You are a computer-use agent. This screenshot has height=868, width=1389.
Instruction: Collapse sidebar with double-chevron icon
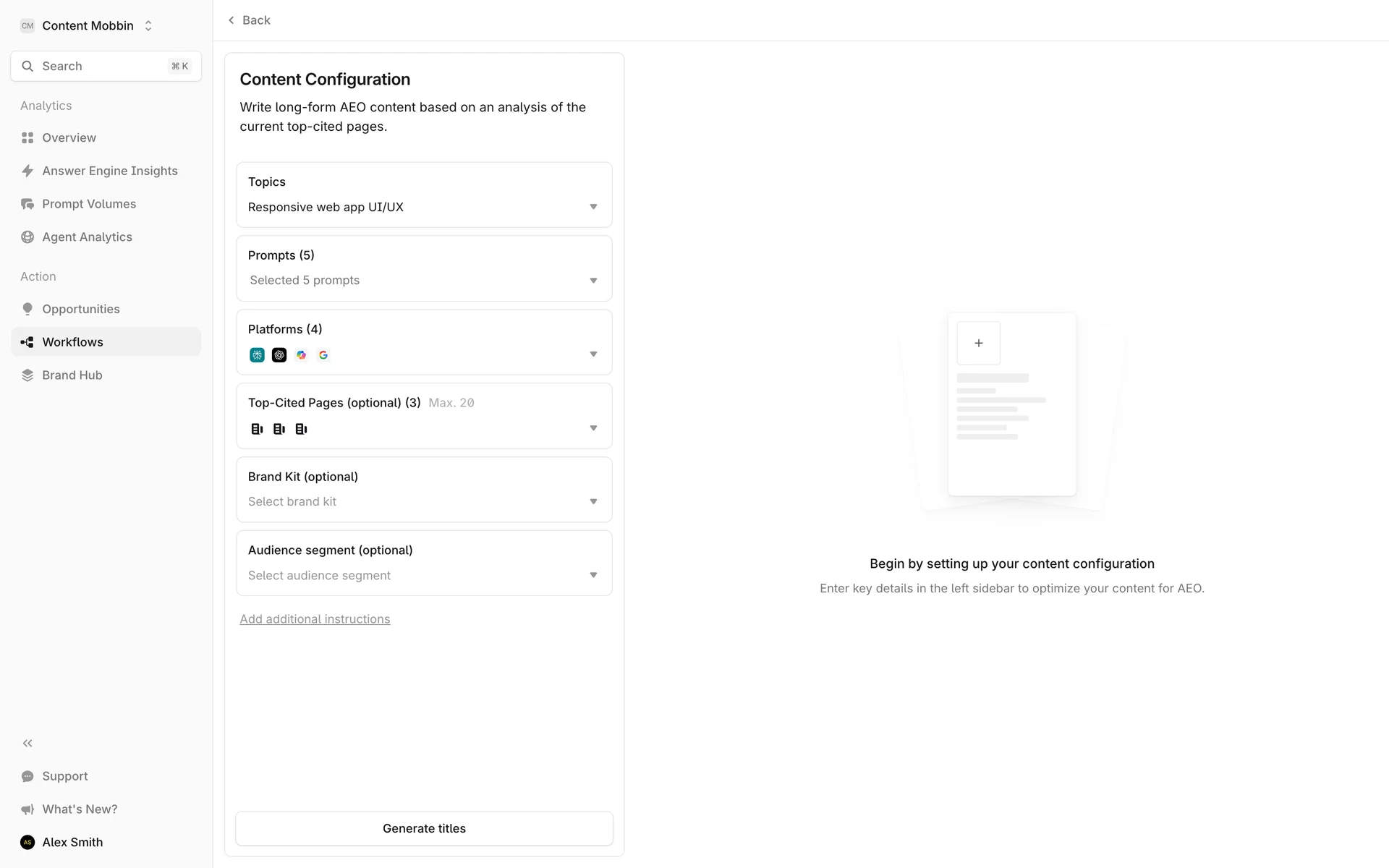tap(27, 743)
